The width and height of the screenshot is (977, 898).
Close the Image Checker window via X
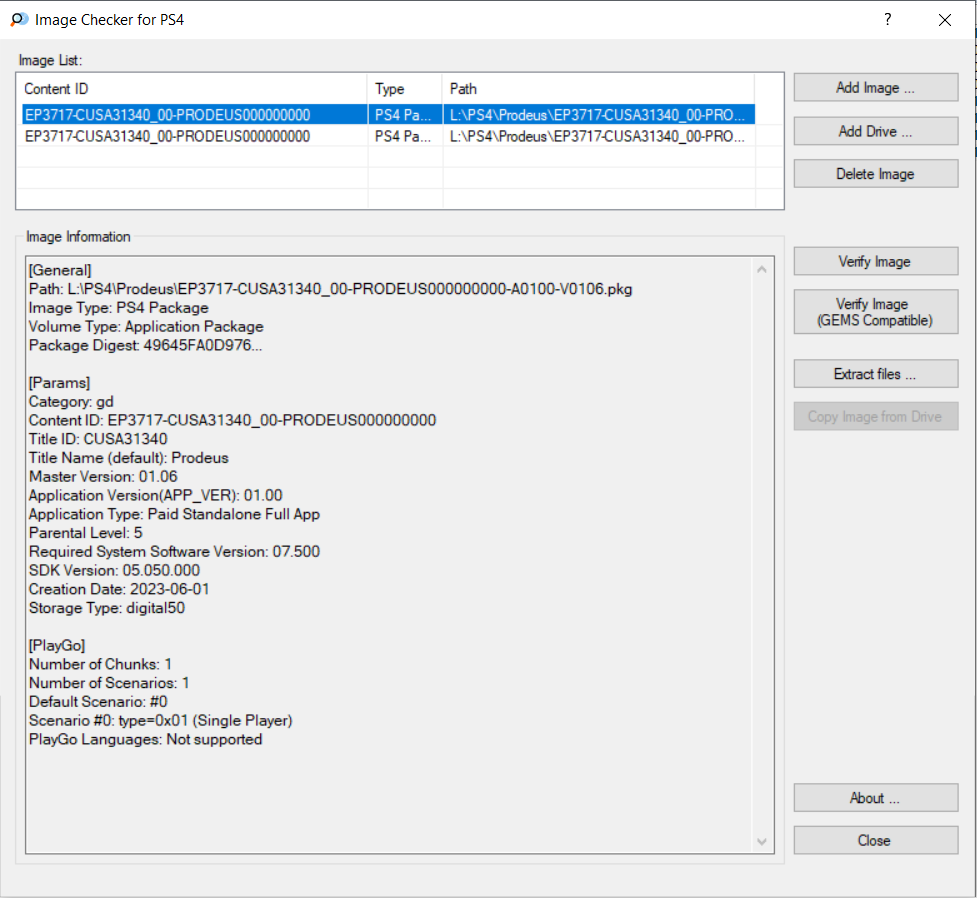tap(945, 20)
